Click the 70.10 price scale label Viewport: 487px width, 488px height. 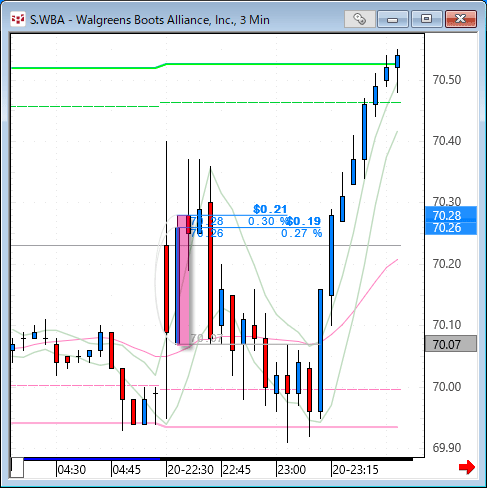447,324
